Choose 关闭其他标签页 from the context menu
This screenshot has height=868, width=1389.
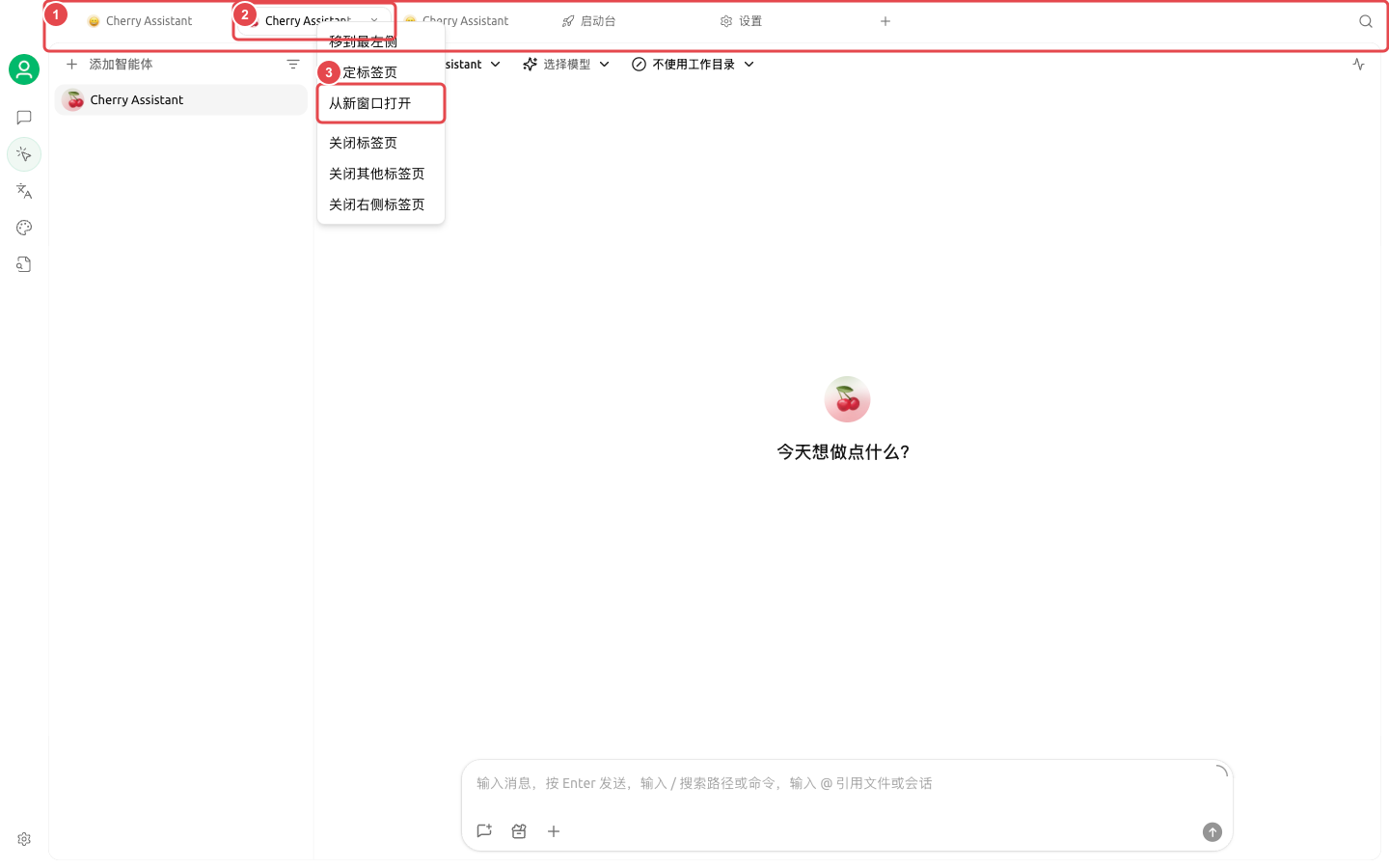(380, 174)
